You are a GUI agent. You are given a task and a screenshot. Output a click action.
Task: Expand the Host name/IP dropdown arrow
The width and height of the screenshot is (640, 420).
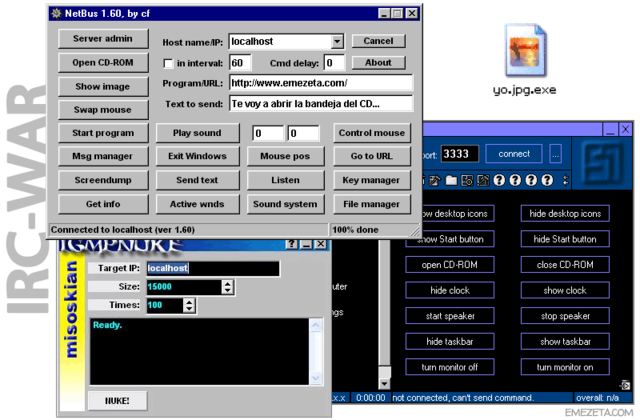(x=337, y=41)
